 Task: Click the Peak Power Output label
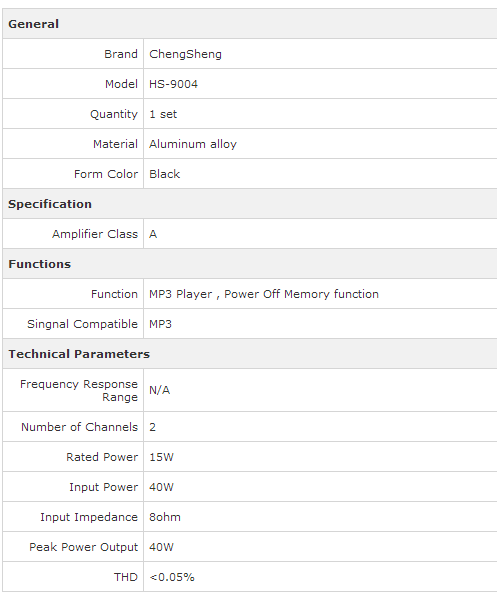(x=83, y=547)
